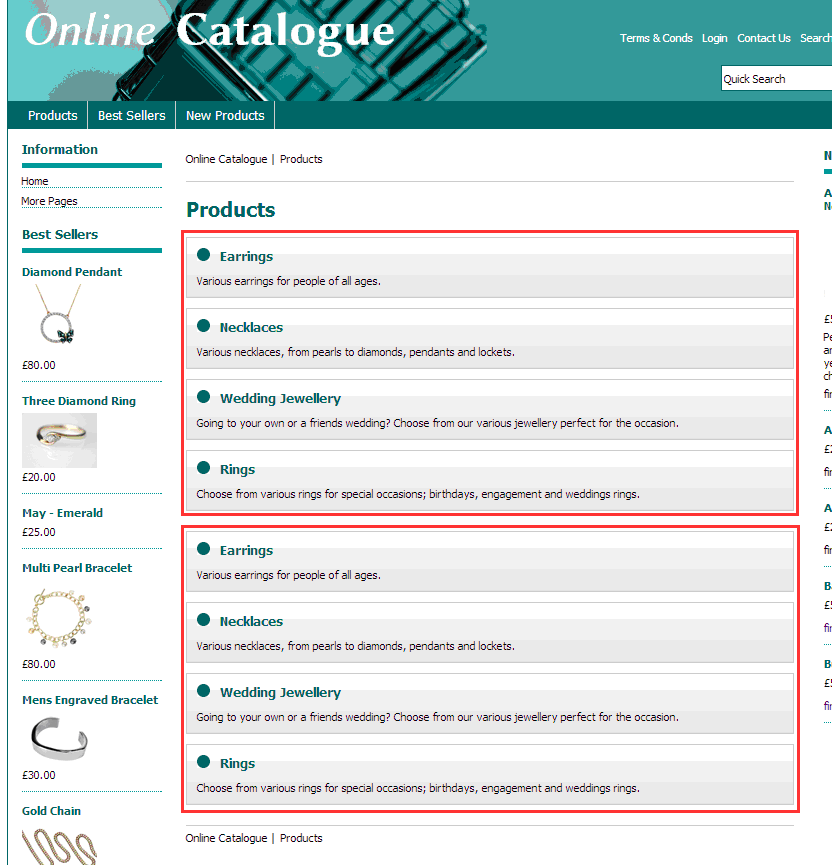Screen dimensions: 832x865
Task: Open the Contact Us page
Action: coord(763,38)
